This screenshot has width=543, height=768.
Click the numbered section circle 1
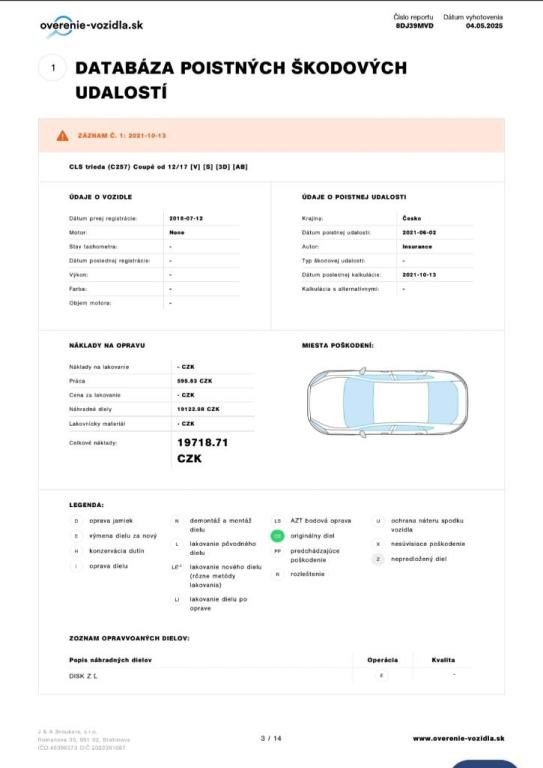[x=53, y=68]
